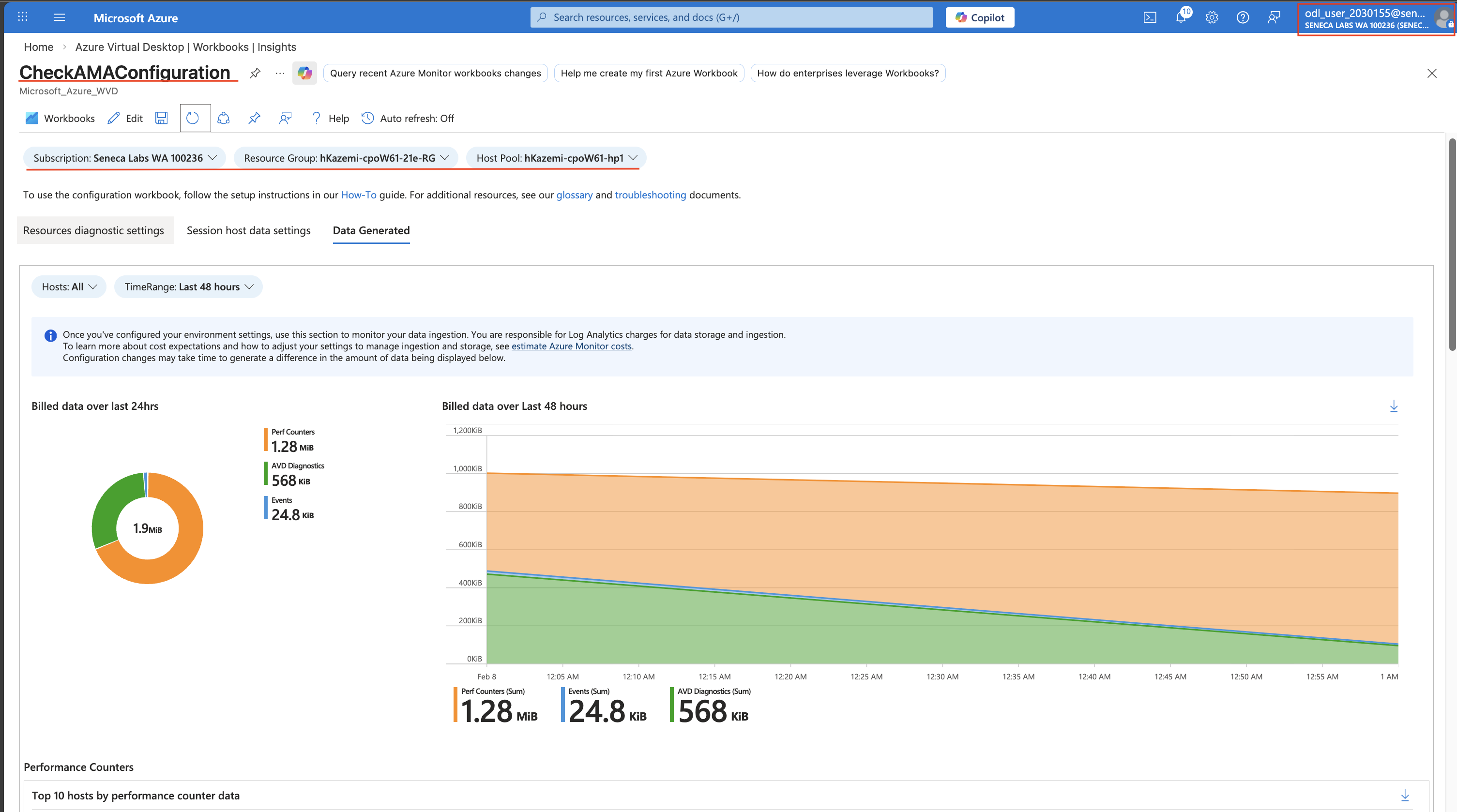Click the info icon in the blue notice
Screen dimensions: 1457x812
pos(50,335)
